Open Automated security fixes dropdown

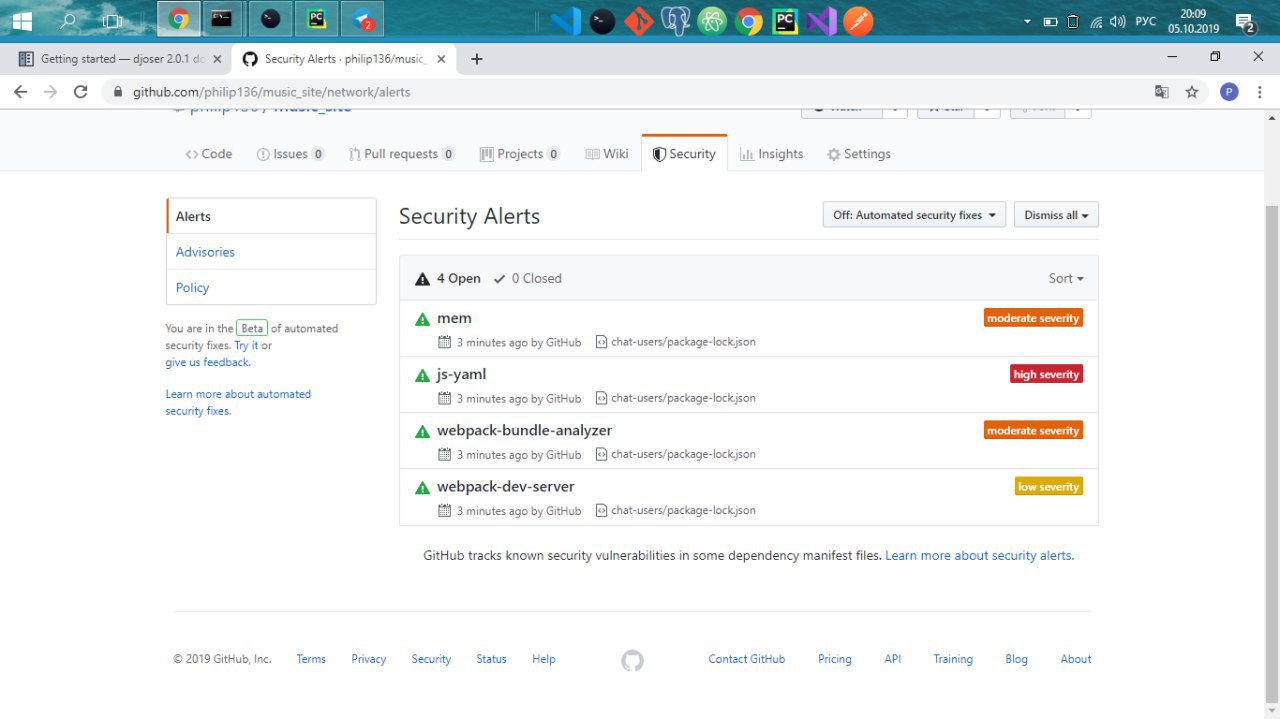coord(915,215)
